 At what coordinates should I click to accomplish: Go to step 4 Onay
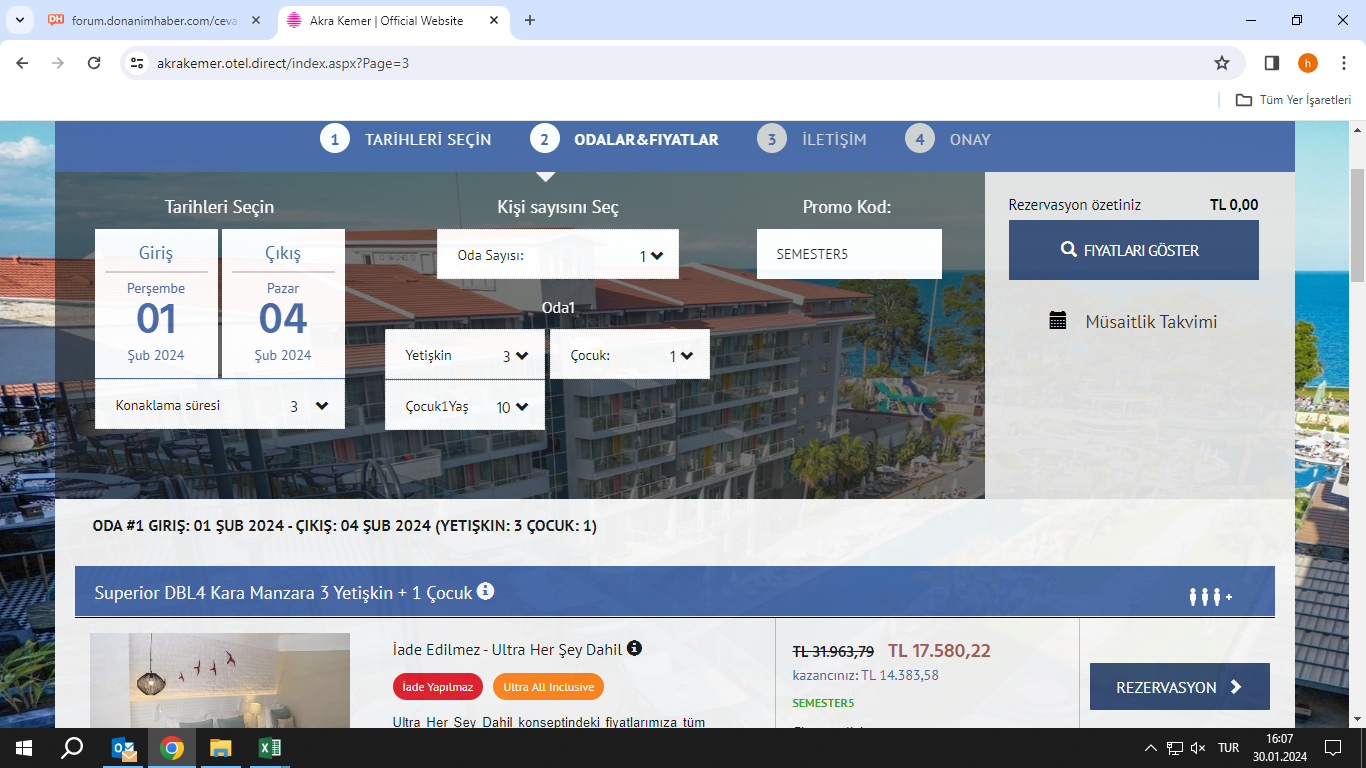(948, 139)
